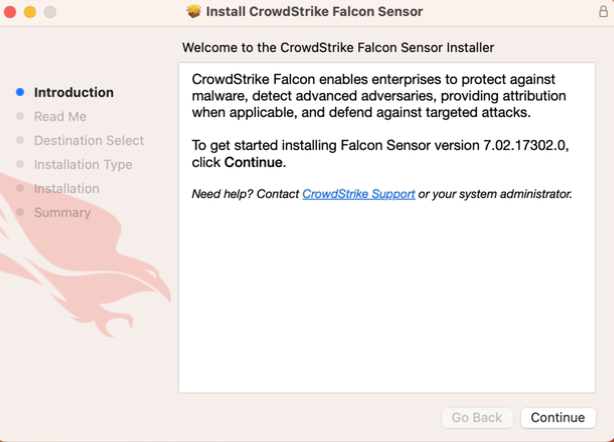The height and width of the screenshot is (442, 614).
Task: Click the Installation Type step bullet
Action: pos(20,164)
